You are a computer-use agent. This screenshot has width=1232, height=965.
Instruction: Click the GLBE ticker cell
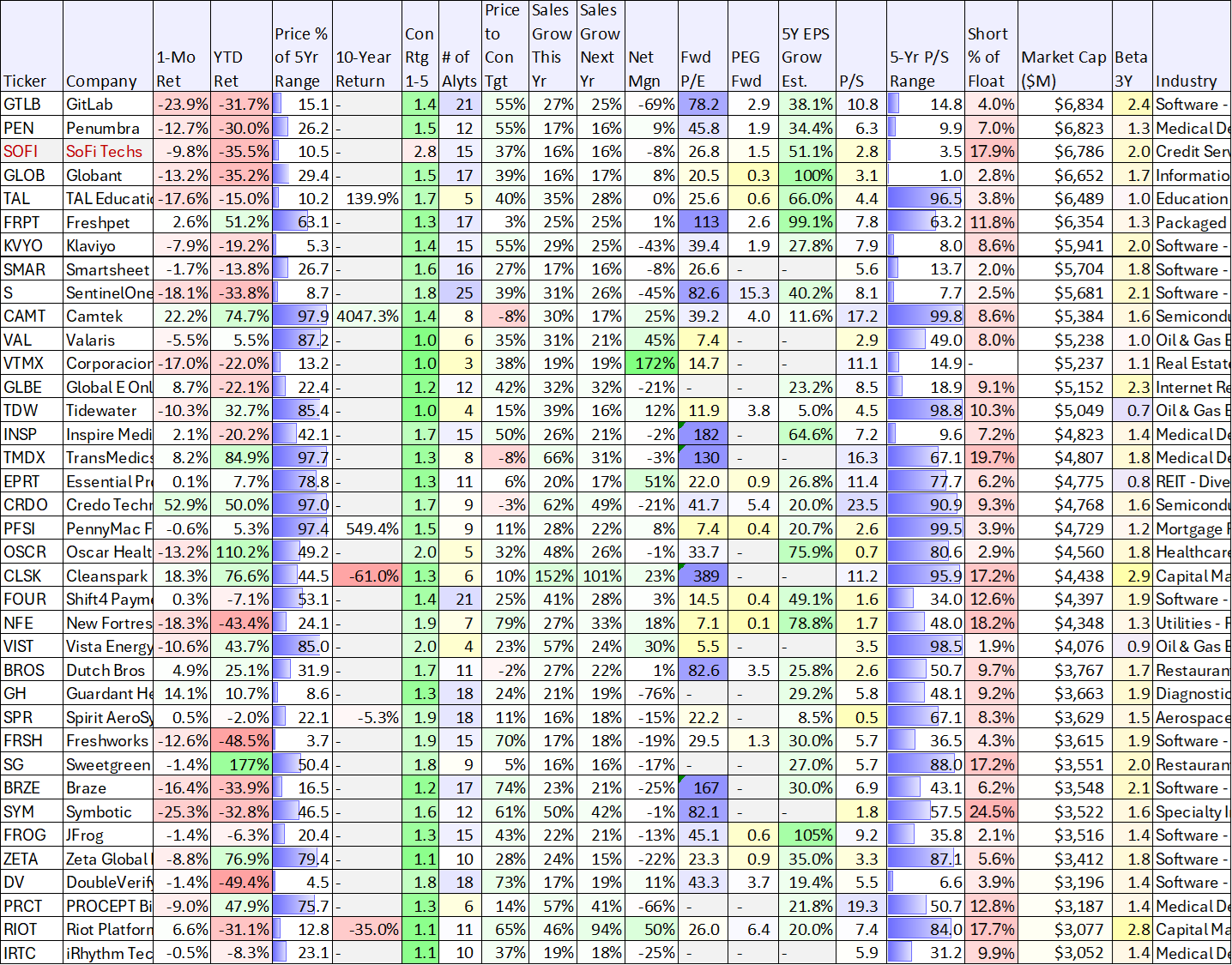tap(32, 388)
